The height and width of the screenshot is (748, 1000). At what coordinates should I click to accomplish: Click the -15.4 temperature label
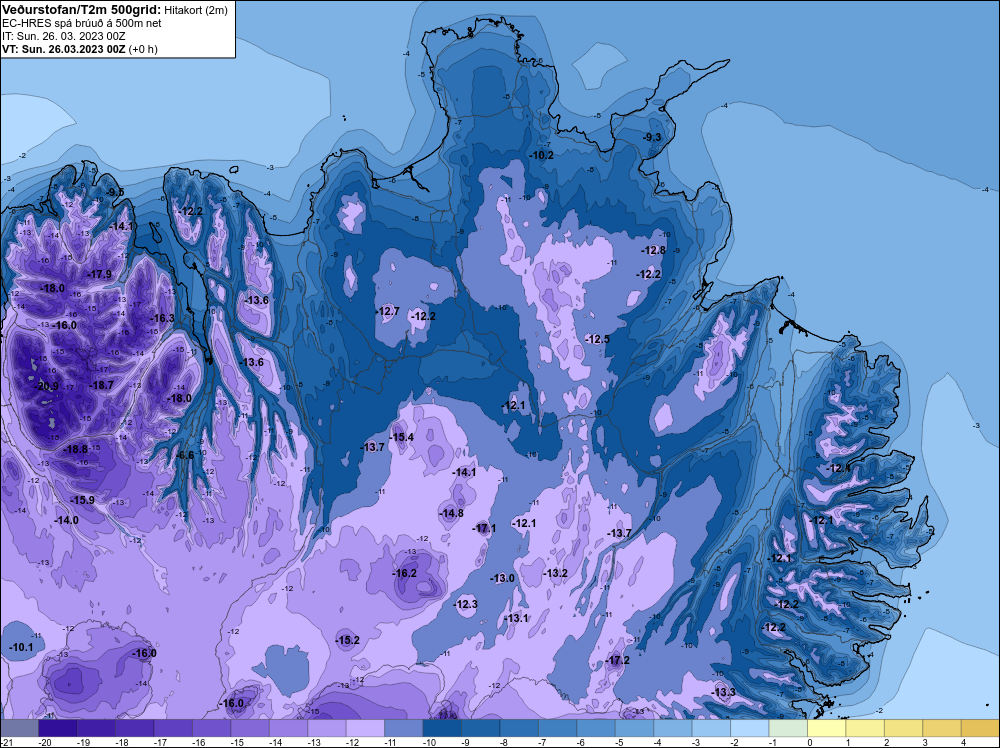(402, 437)
